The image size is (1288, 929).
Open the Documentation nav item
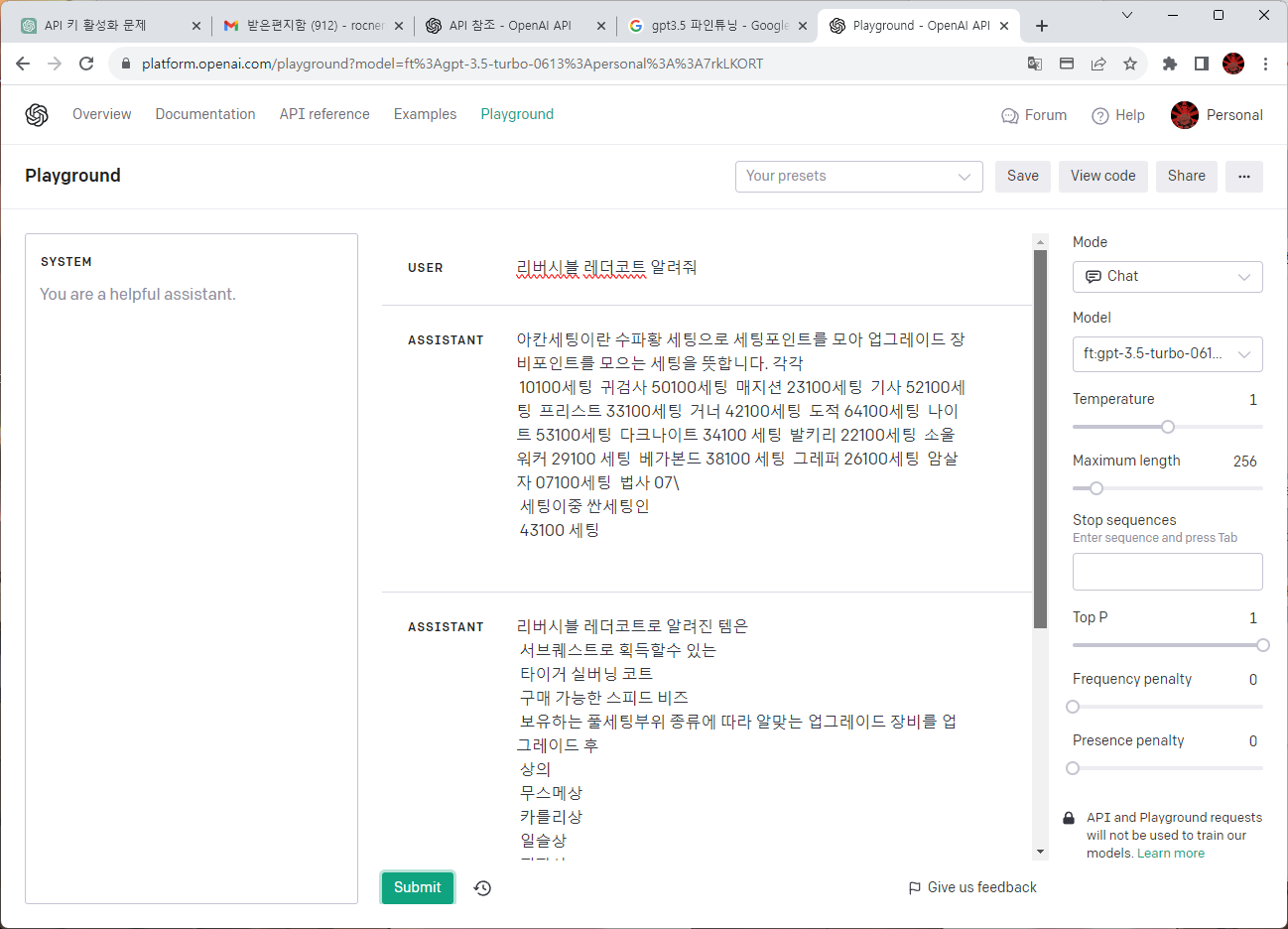pos(205,114)
